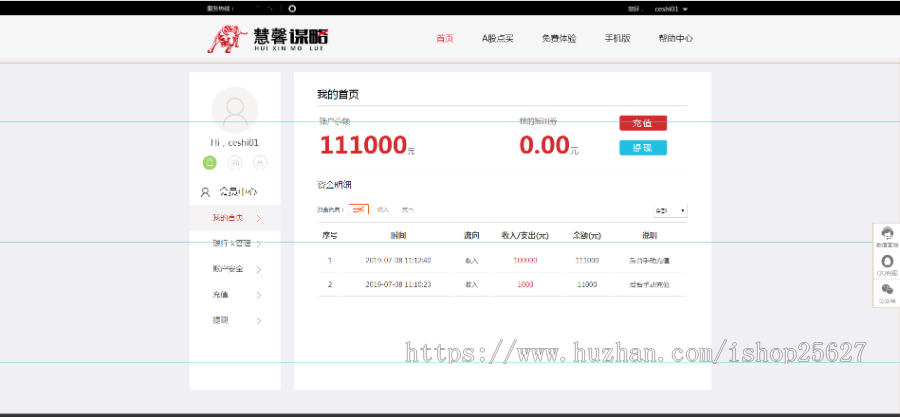Click the 序号 column header
Image resolution: width=900 pixels, height=417 pixels.
(329, 235)
